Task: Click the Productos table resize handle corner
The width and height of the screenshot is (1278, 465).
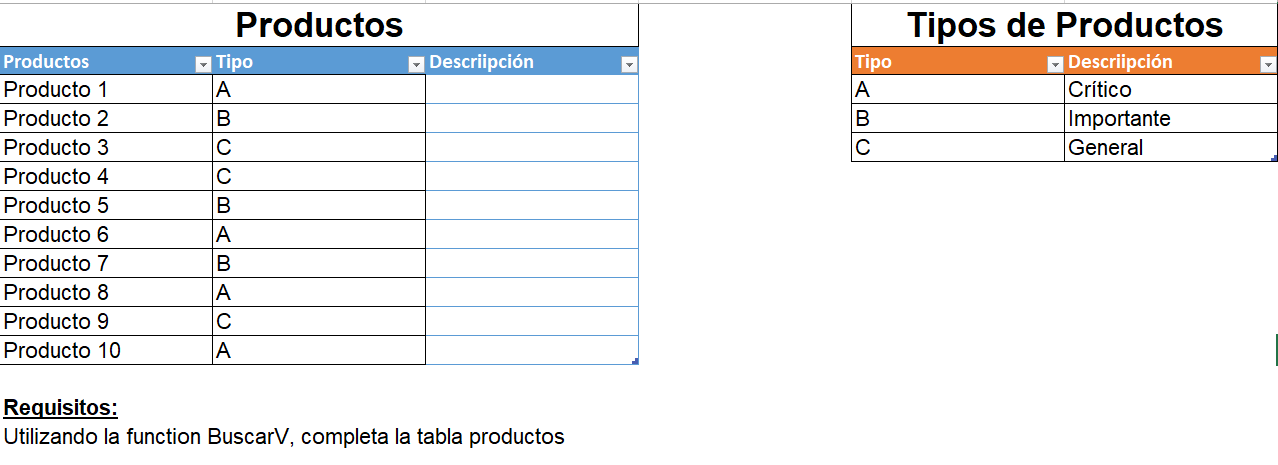Action: pos(635,360)
